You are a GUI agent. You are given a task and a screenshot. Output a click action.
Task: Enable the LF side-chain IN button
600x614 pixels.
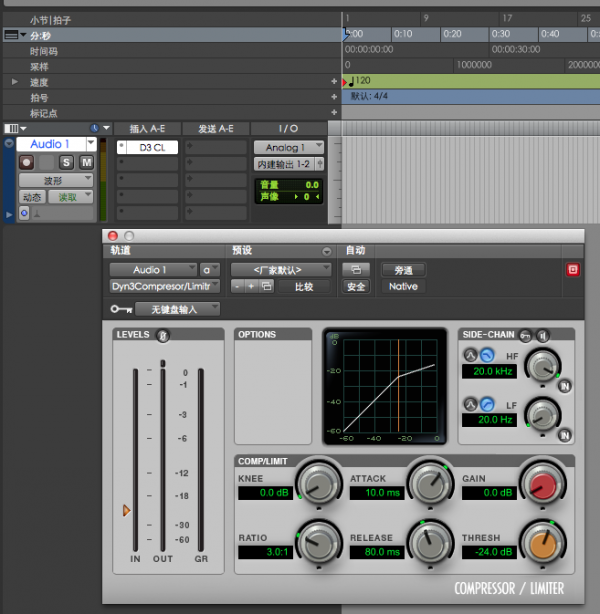pos(565,435)
